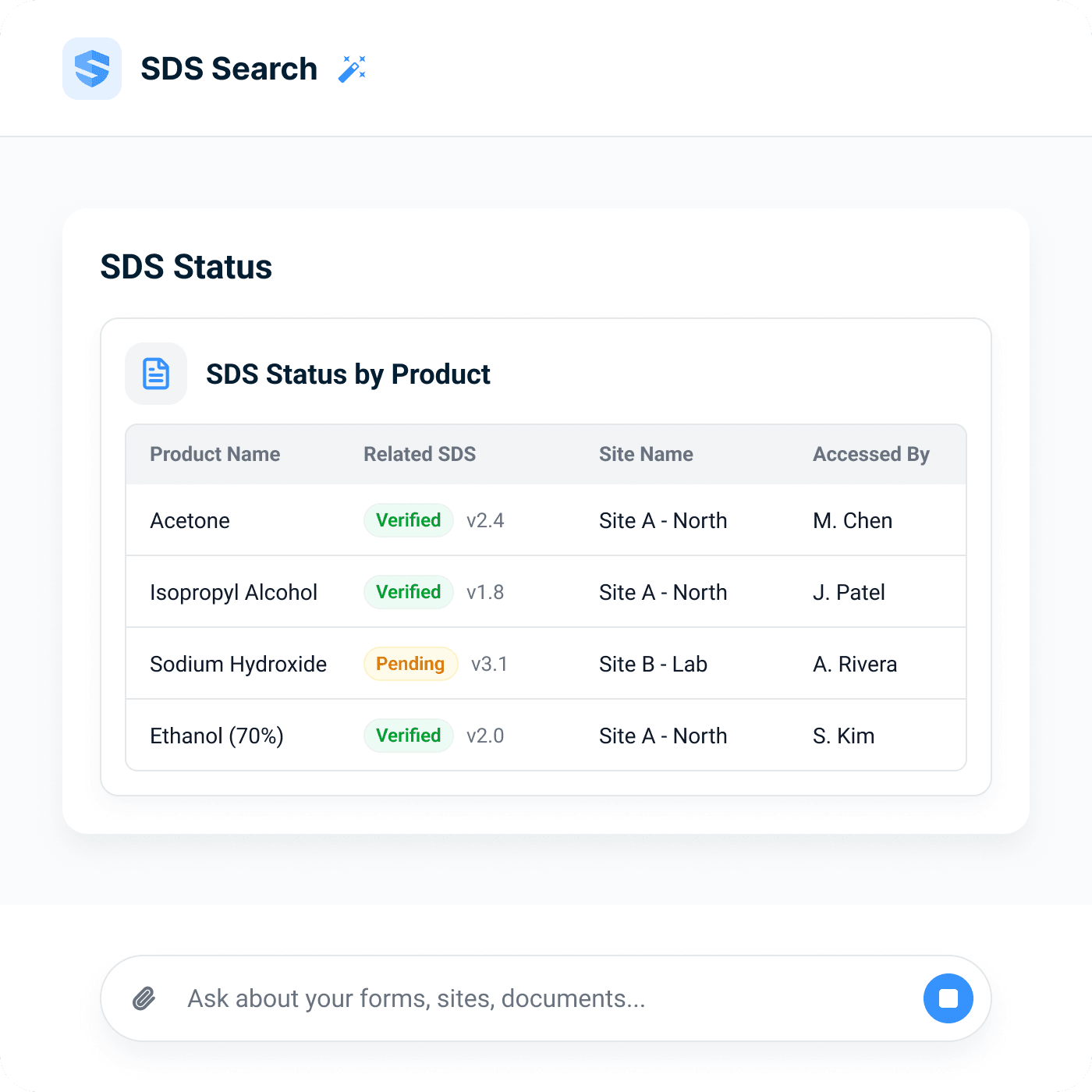Screen dimensions: 1092x1092
Task: Click the SDS Search shield logo icon
Action: pyautogui.click(x=92, y=69)
